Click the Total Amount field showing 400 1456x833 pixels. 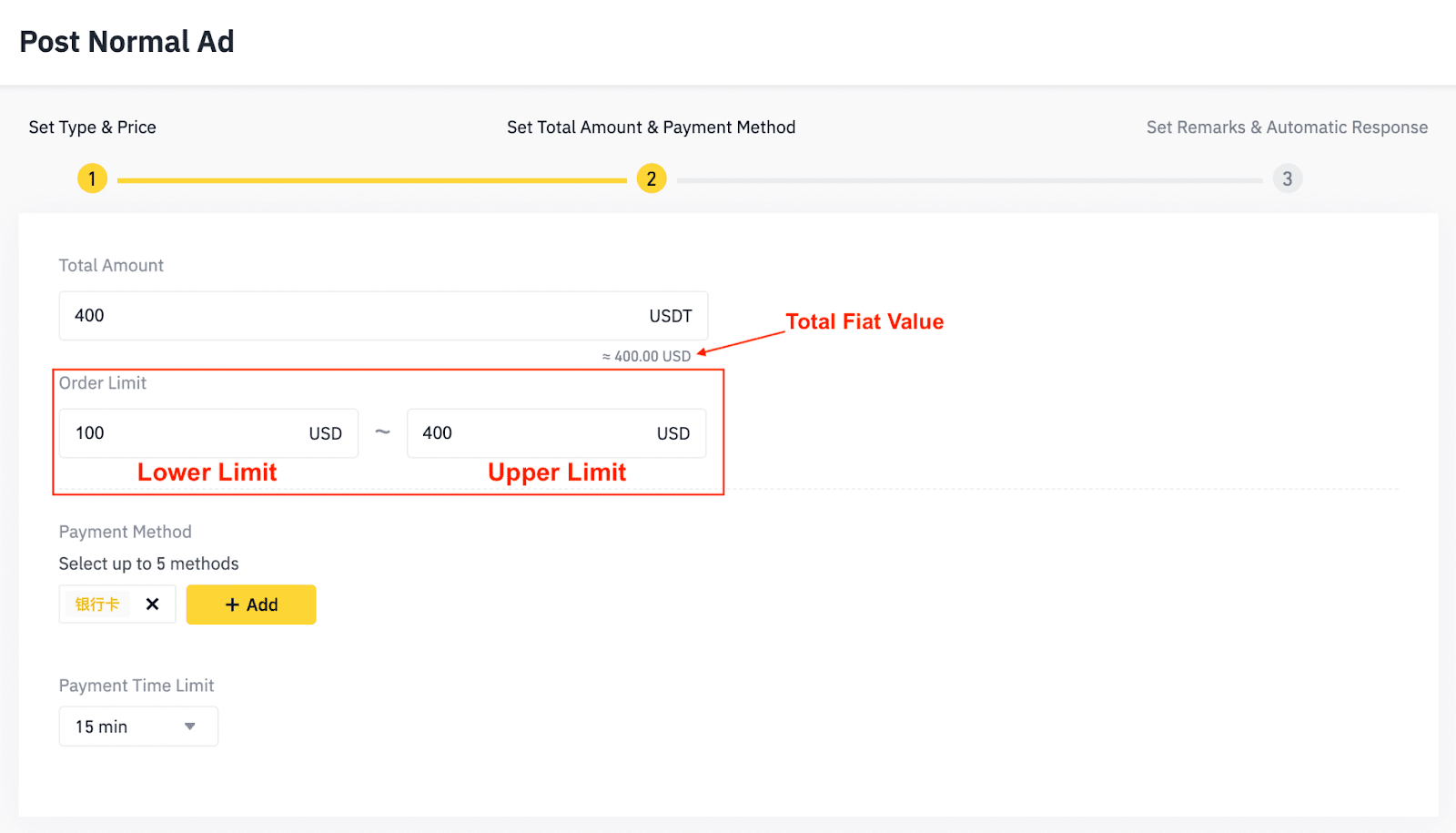[383, 316]
